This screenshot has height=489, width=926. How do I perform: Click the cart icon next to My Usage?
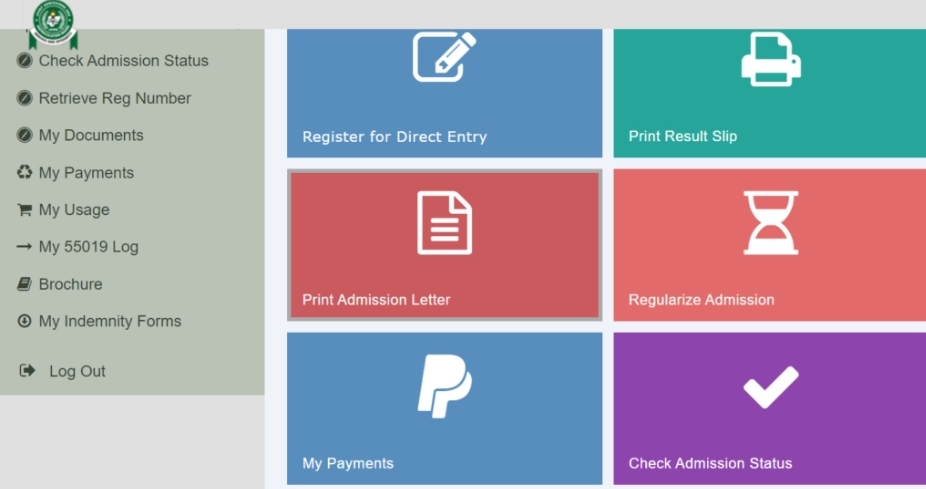[24, 210]
